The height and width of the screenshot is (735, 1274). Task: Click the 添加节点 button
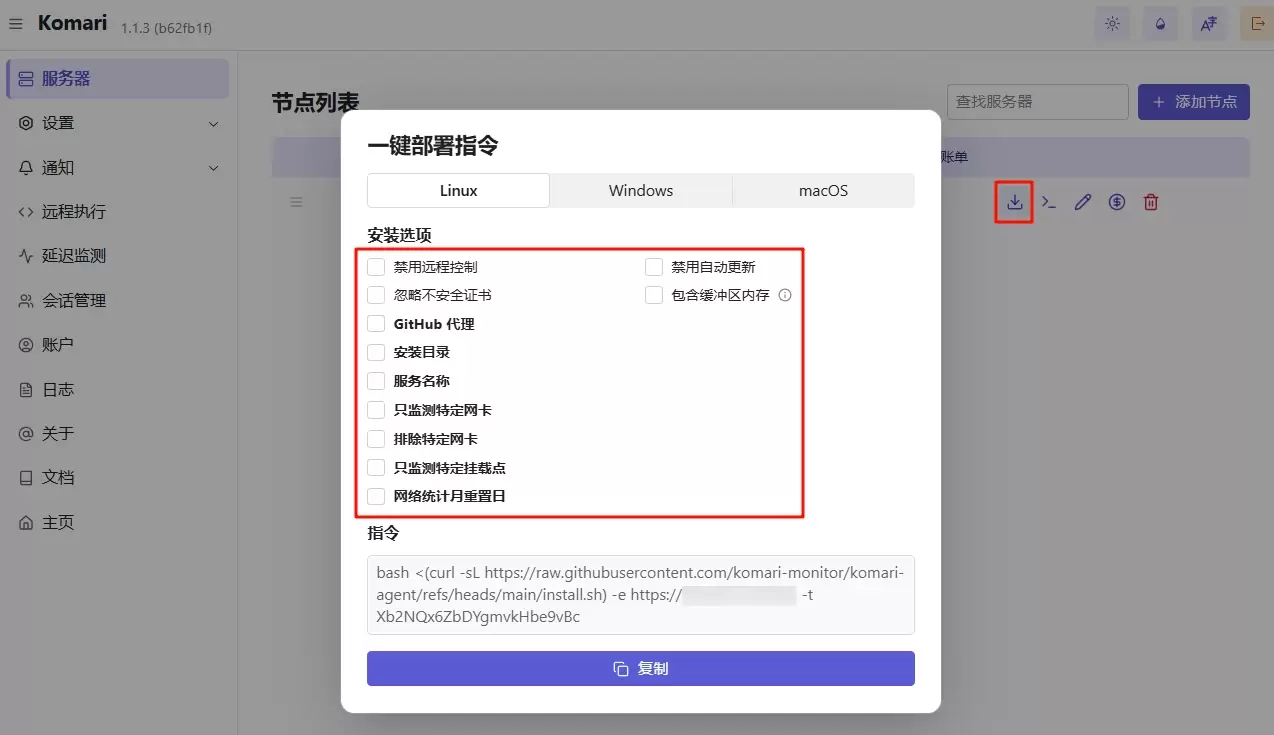[x=1194, y=102]
